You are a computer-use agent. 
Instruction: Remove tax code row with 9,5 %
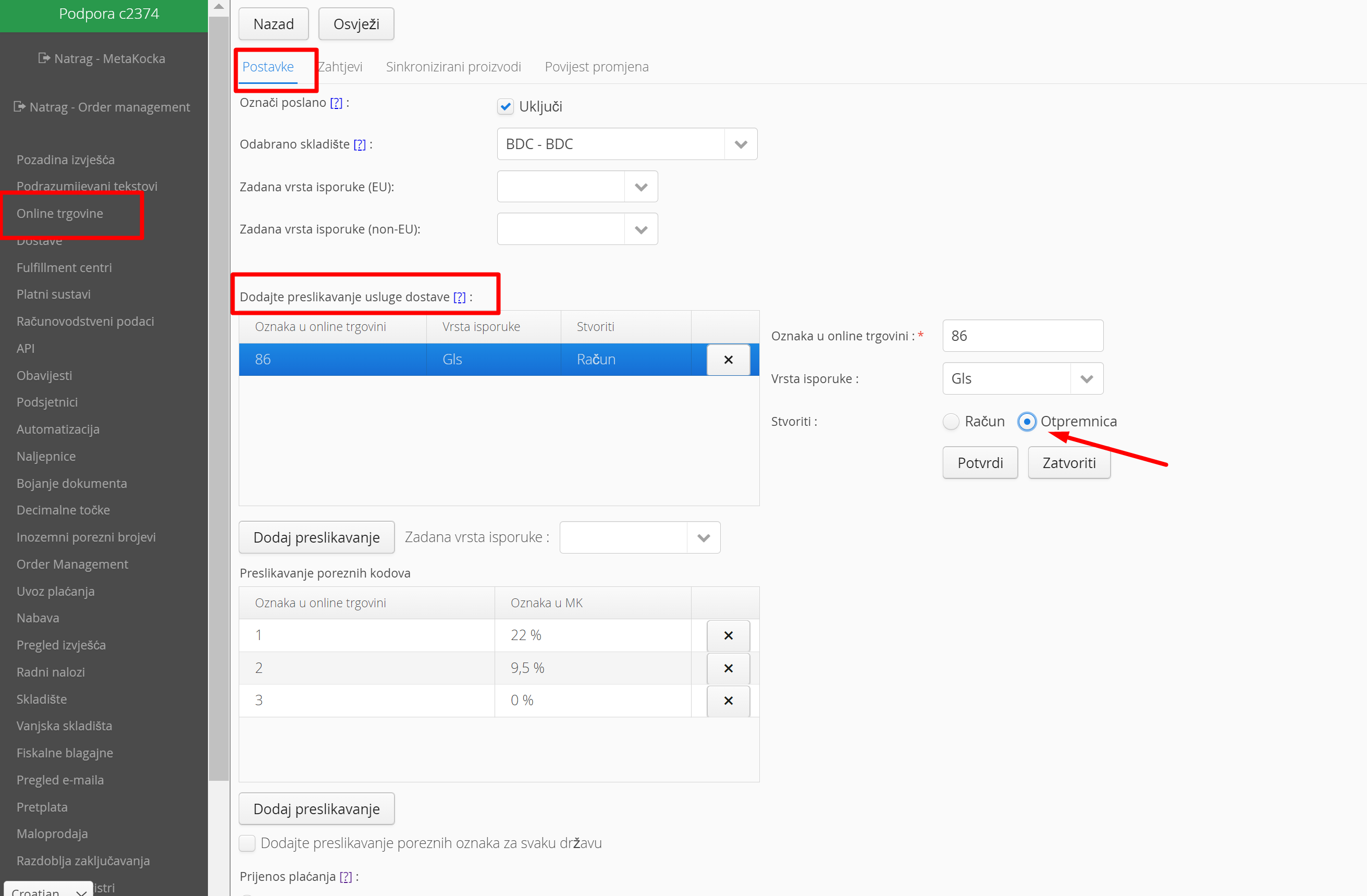(728, 668)
